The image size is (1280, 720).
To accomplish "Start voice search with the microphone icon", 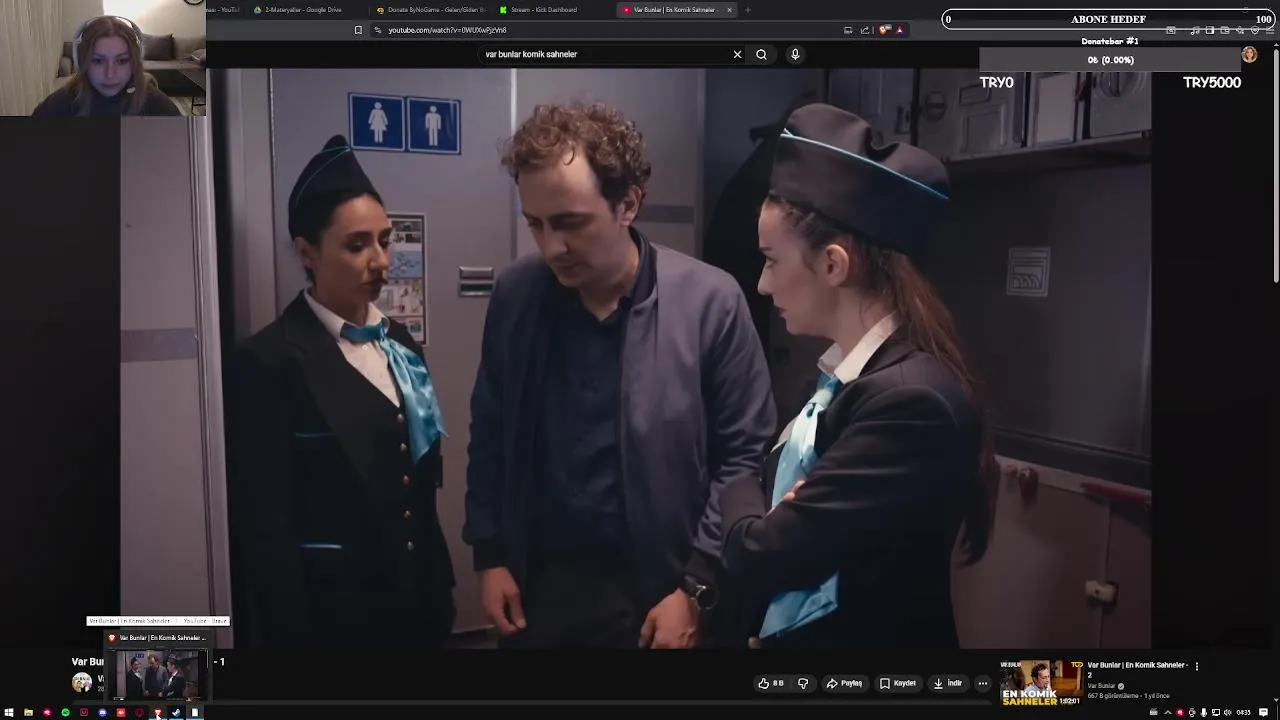I will coord(795,54).
